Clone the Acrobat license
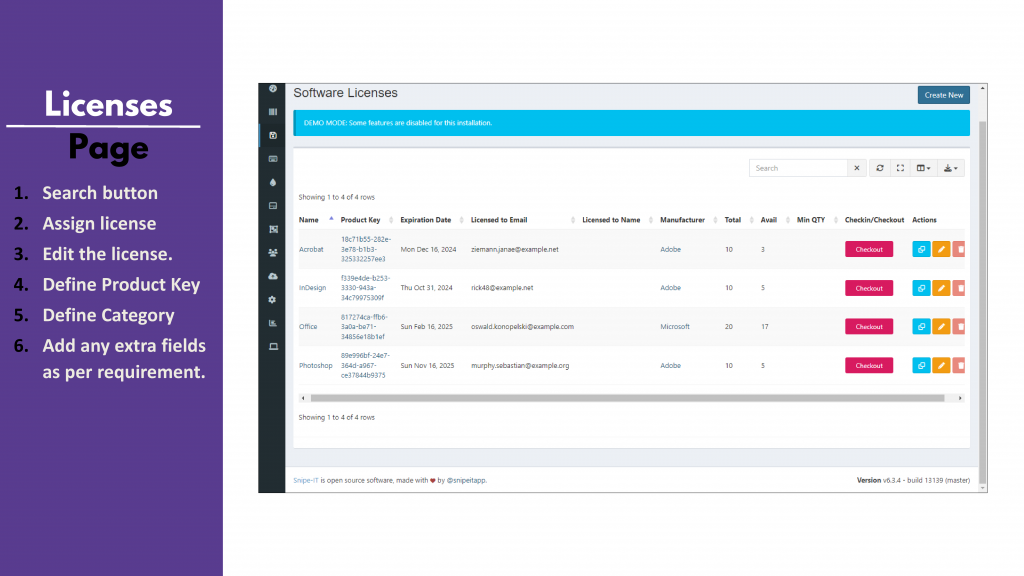 pyautogui.click(x=921, y=249)
